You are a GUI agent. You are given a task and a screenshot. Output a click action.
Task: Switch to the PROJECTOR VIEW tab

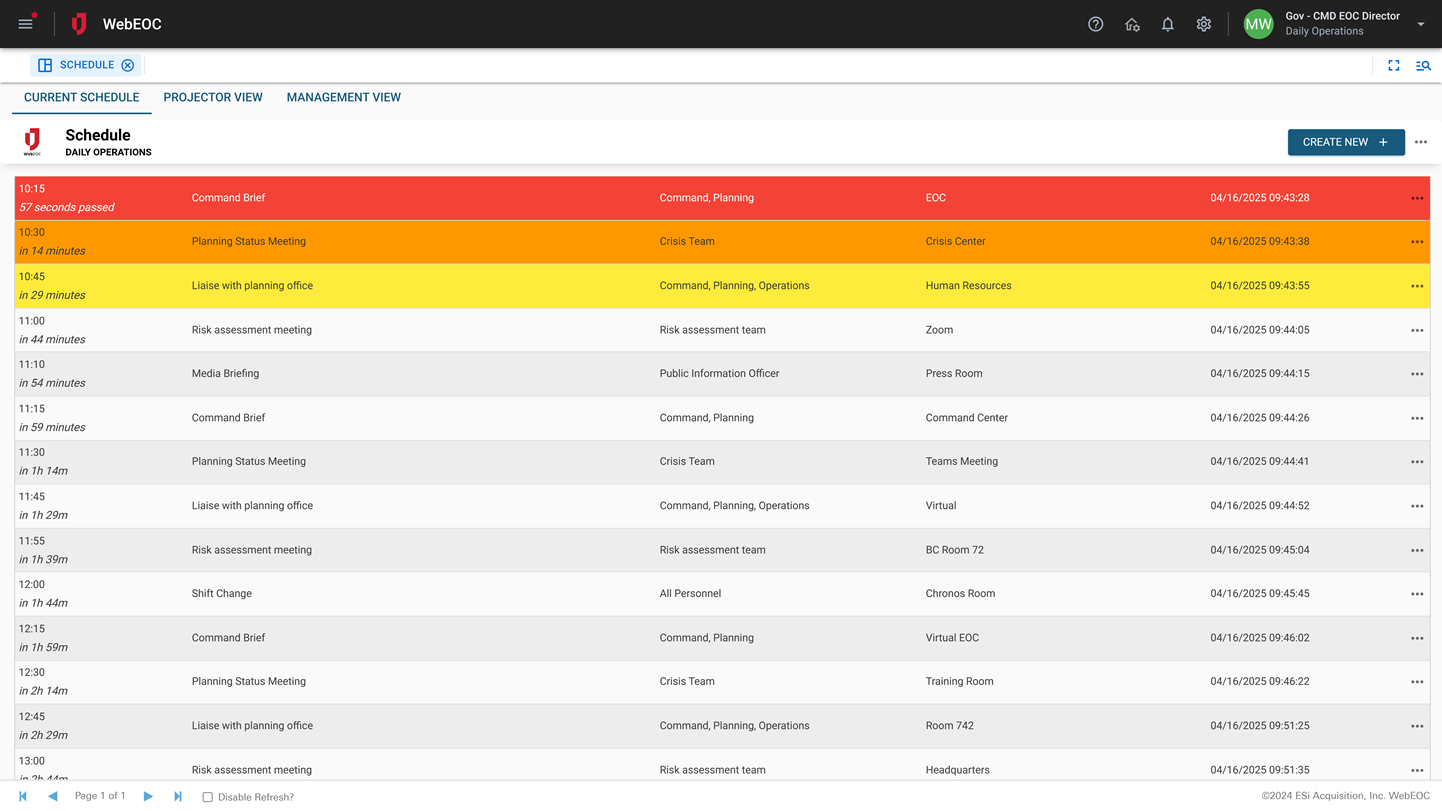213,97
